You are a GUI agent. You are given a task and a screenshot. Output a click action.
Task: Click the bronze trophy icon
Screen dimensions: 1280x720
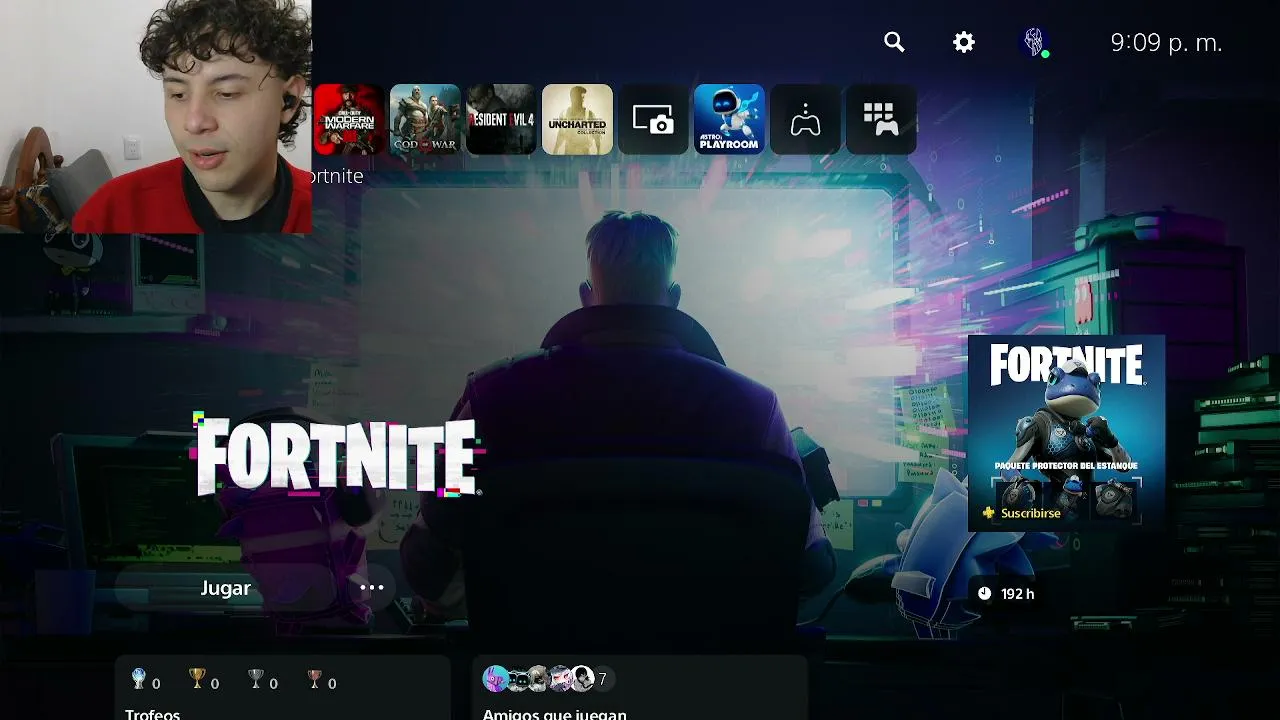point(315,680)
